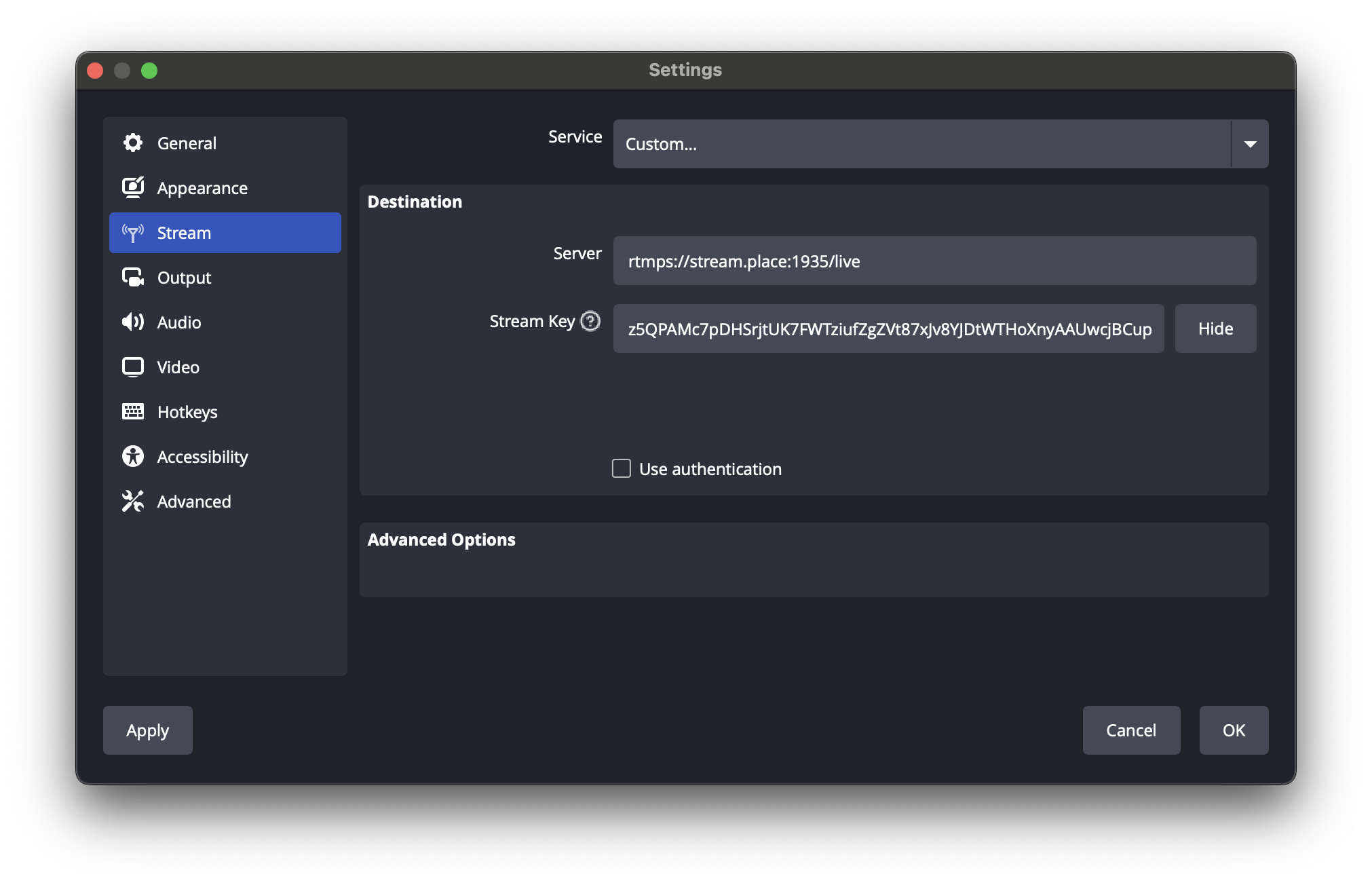Click the General gear icon
Screen dimensions: 1372x885
133,143
